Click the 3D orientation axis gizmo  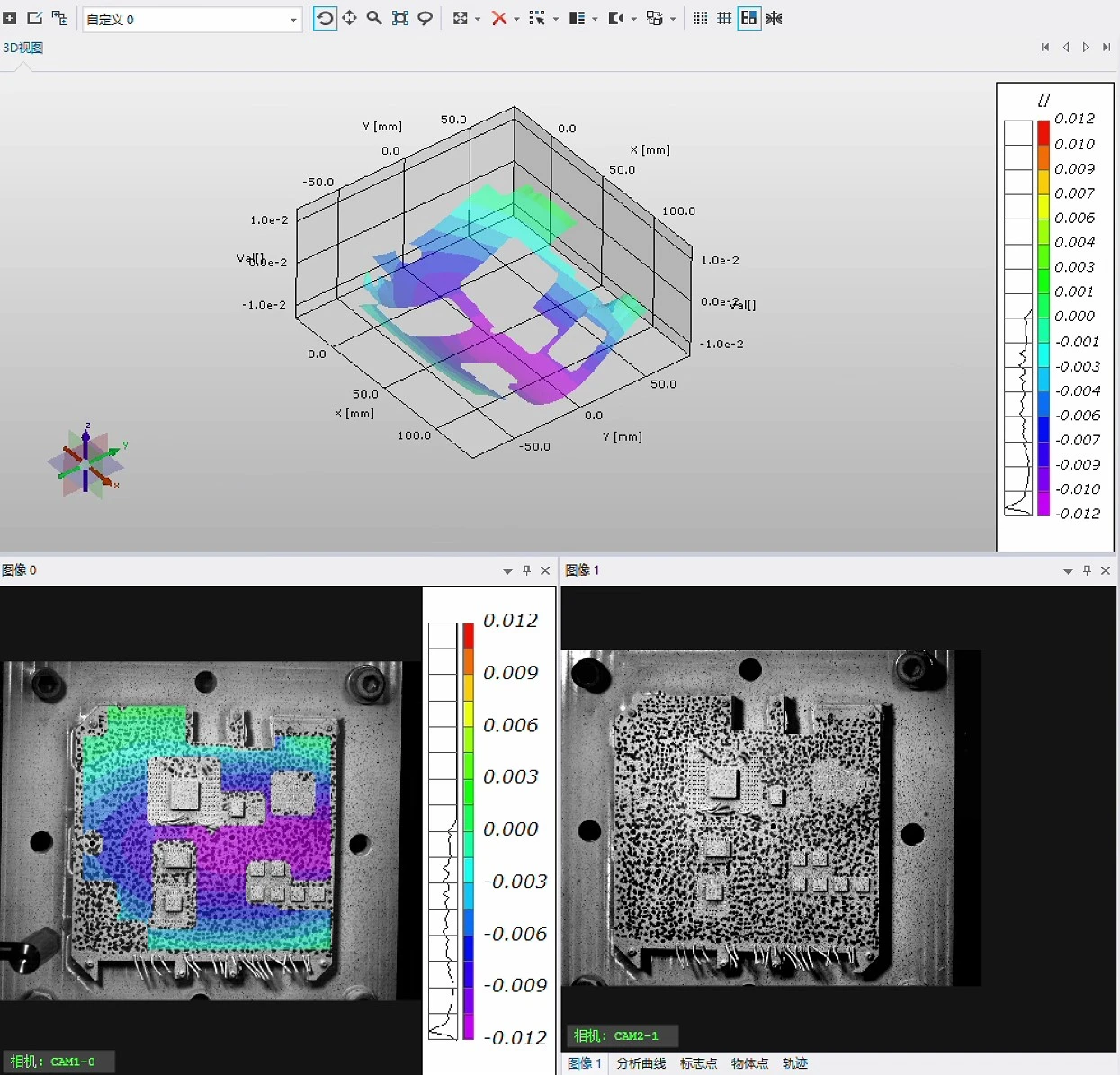tap(86, 462)
